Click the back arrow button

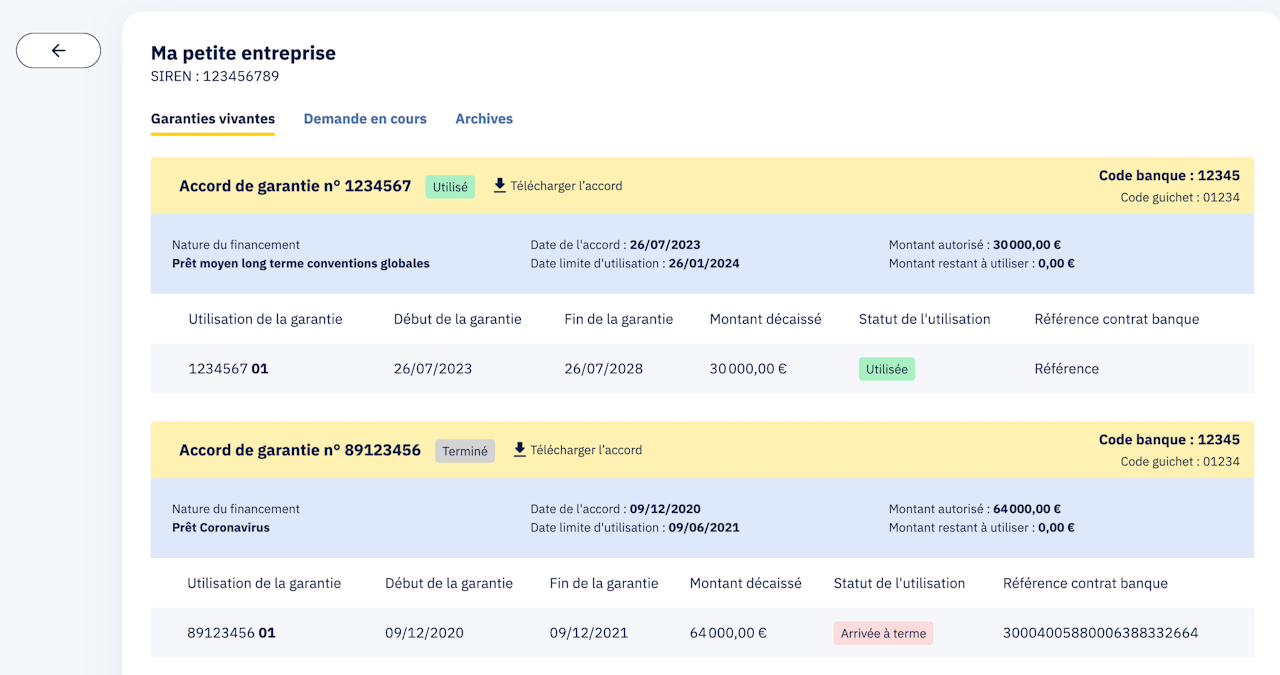coord(58,51)
